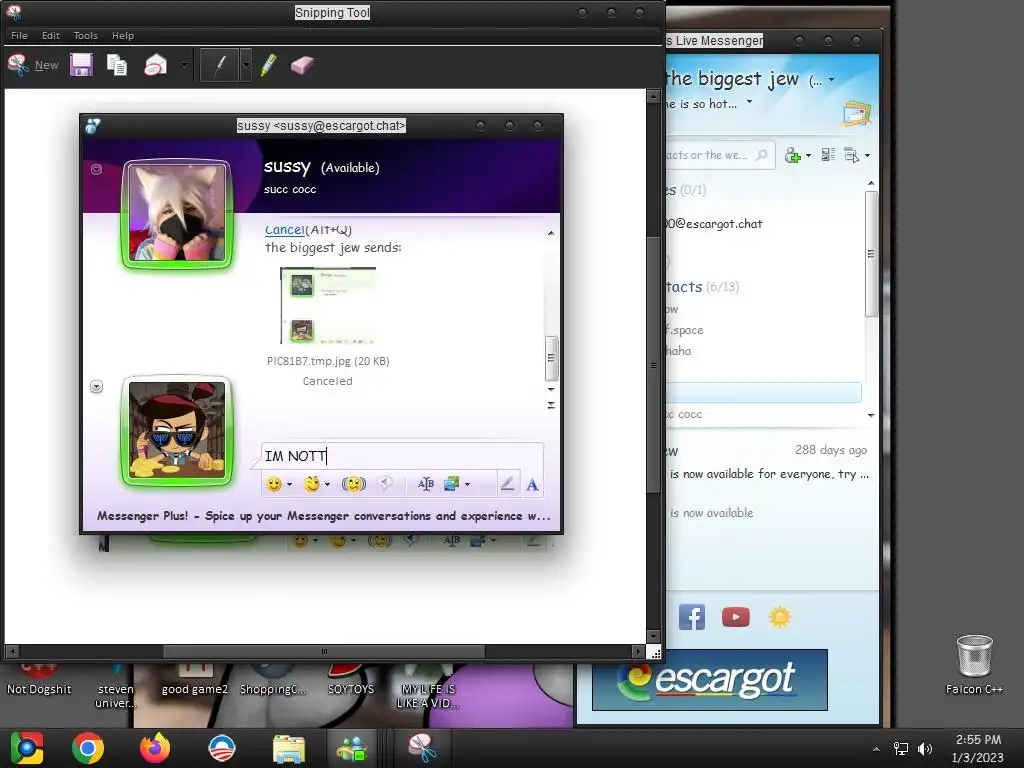Viewport: 1024px width, 768px height.
Task: Open the winks picker icon
Action: (312, 484)
